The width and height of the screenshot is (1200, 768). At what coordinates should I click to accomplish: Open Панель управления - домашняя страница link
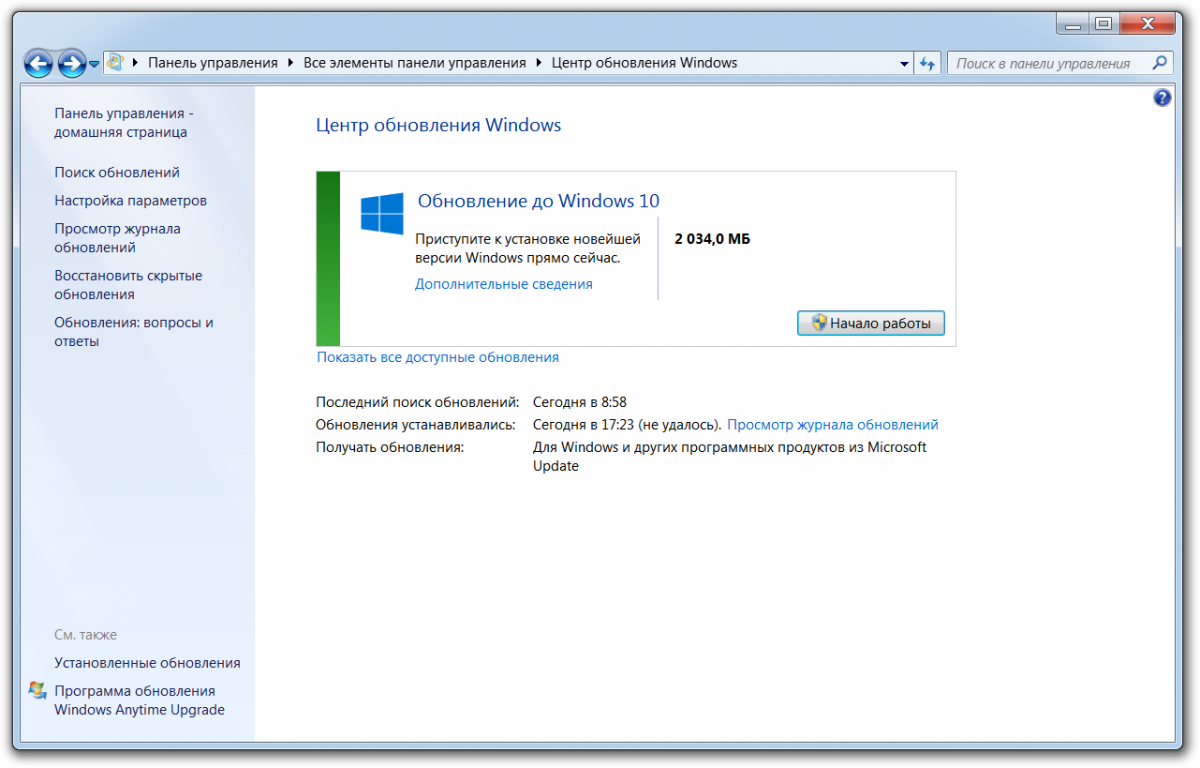coord(124,123)
